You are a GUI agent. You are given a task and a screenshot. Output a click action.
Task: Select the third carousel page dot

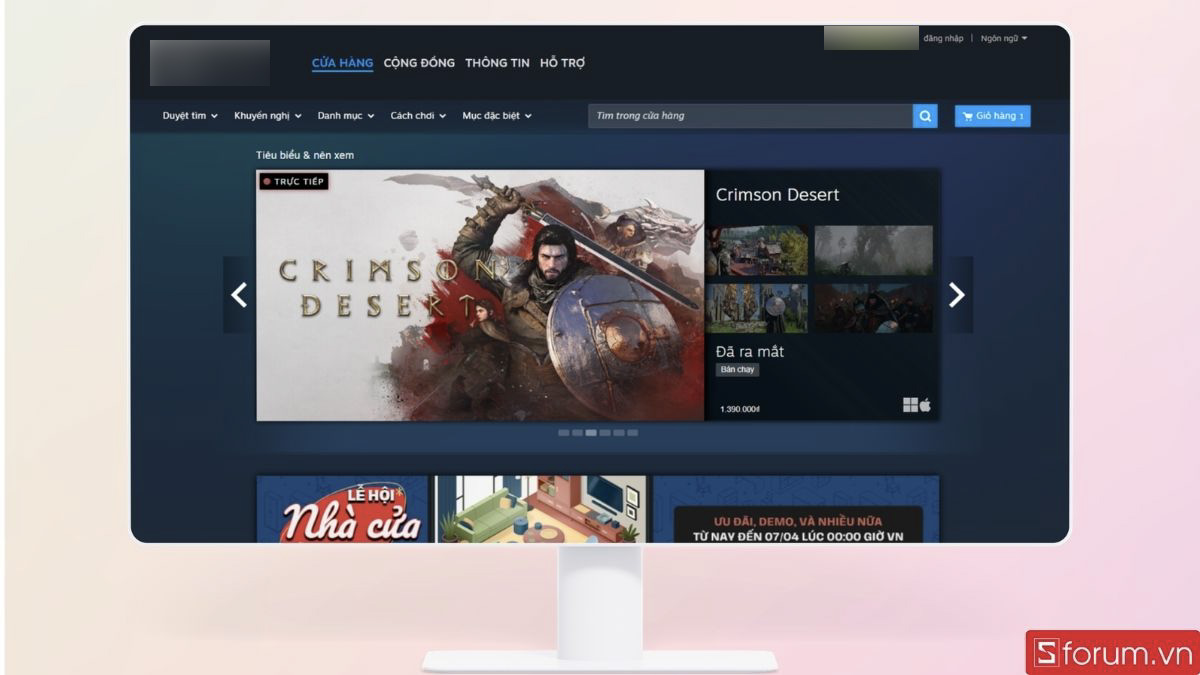coord(591,433)
